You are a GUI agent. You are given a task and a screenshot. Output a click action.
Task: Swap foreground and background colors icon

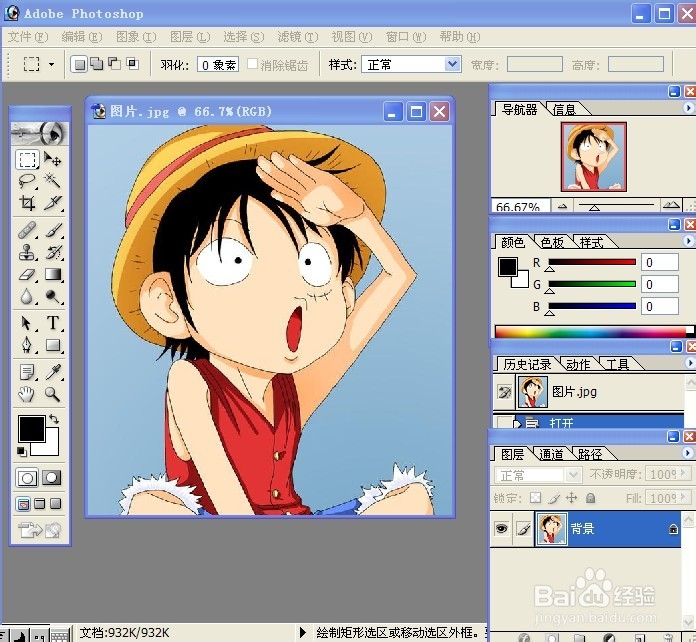pos(54,419)
